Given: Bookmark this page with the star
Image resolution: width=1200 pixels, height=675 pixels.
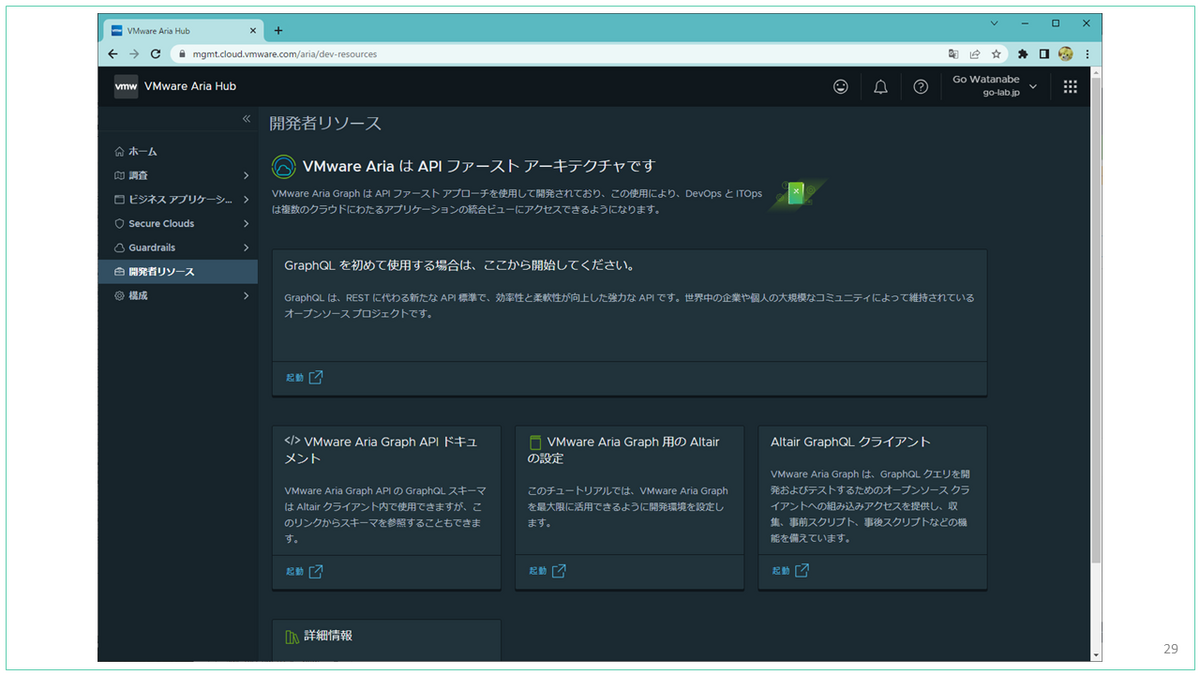Looking at the screenshot, I should tap(996, 54).
